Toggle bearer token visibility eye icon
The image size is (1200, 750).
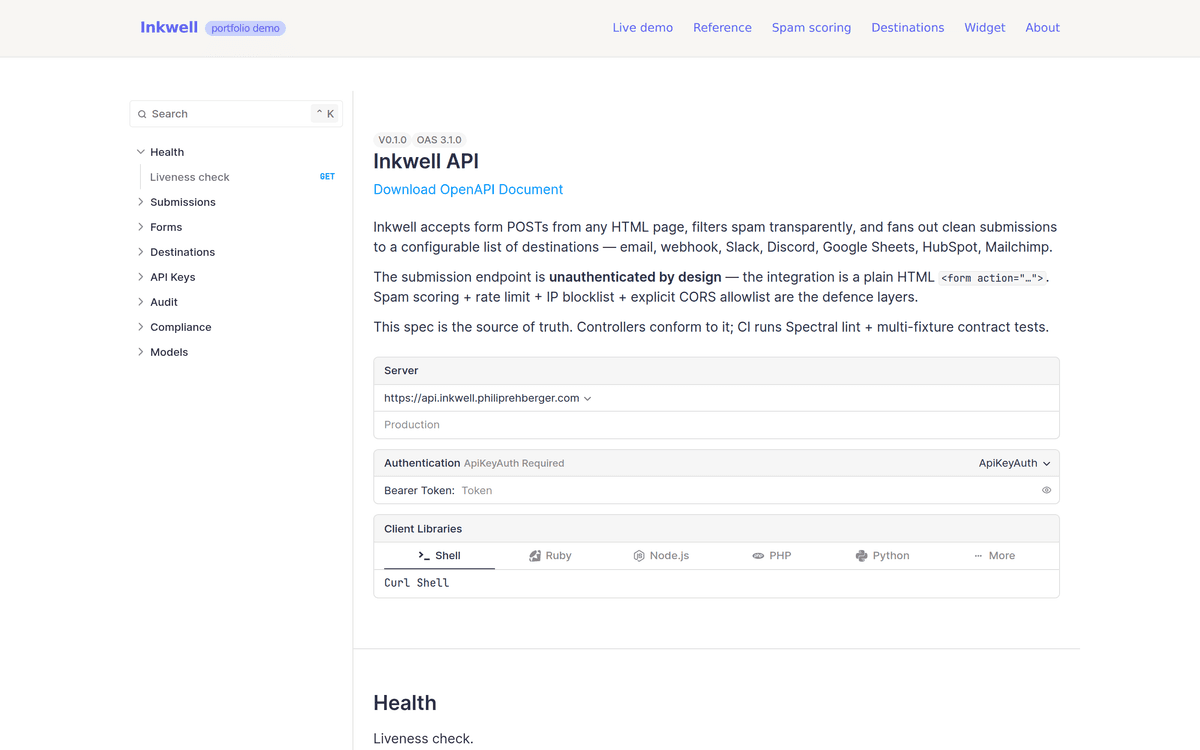tap(1046, 491)
